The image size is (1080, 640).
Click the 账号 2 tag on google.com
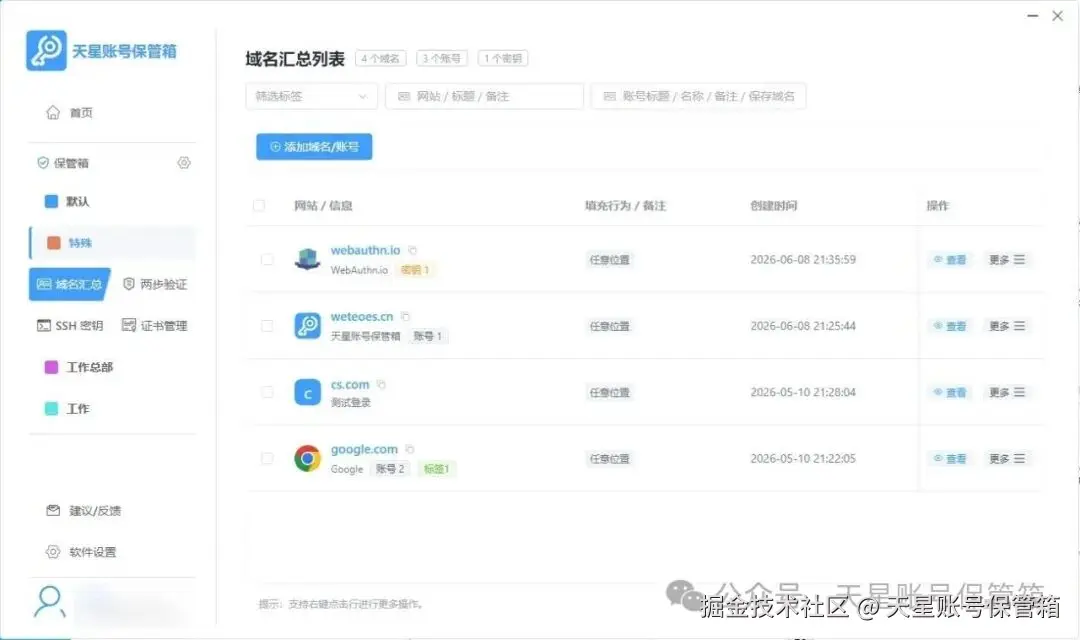point(390,469)
